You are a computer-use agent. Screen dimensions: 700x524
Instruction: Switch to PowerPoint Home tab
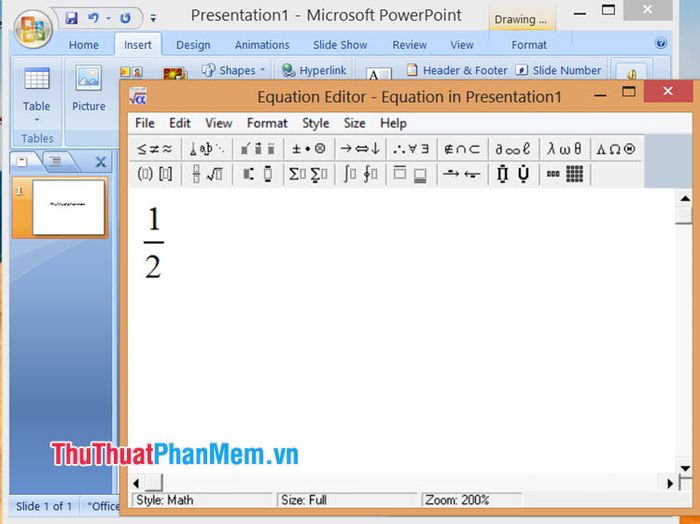[83, 45]
